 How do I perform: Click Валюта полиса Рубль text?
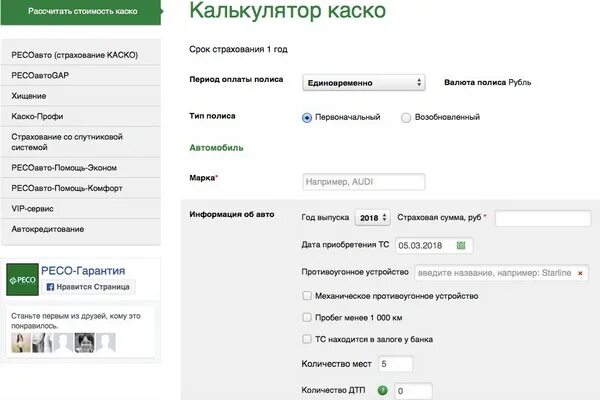click(x=488, y=82)
